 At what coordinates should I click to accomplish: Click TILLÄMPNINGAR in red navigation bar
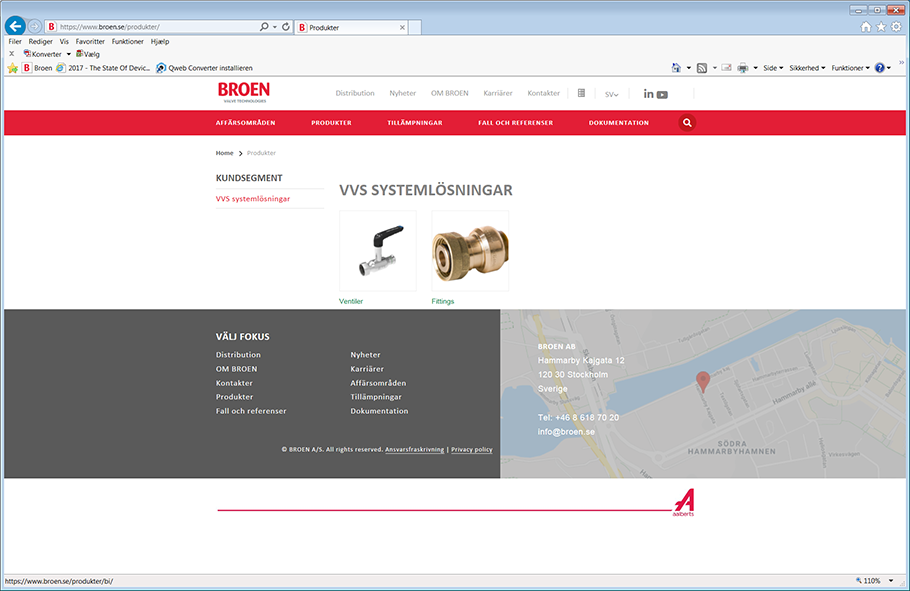point(415,122)
